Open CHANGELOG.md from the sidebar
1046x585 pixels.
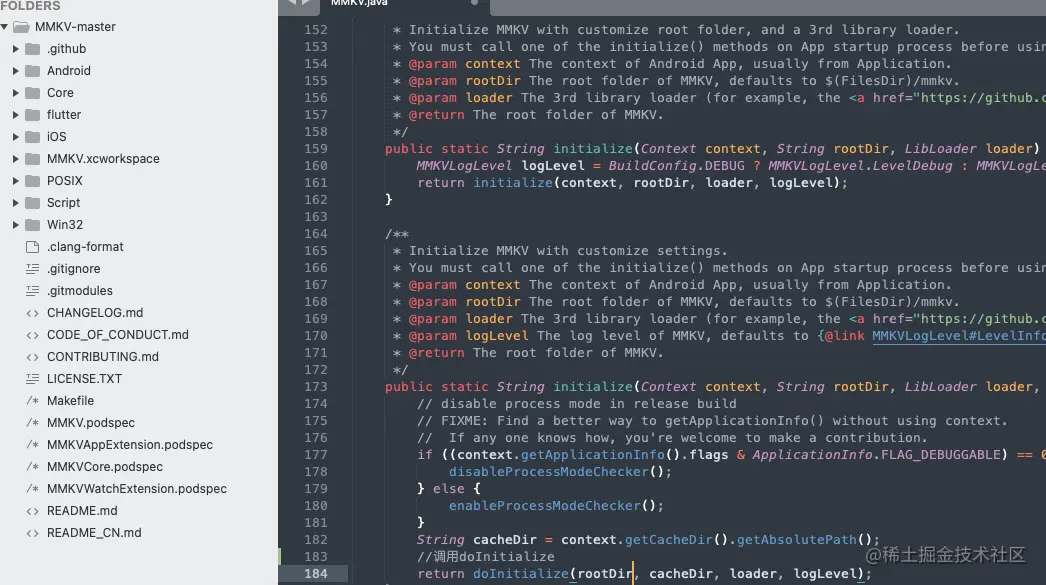pos(95,313)
